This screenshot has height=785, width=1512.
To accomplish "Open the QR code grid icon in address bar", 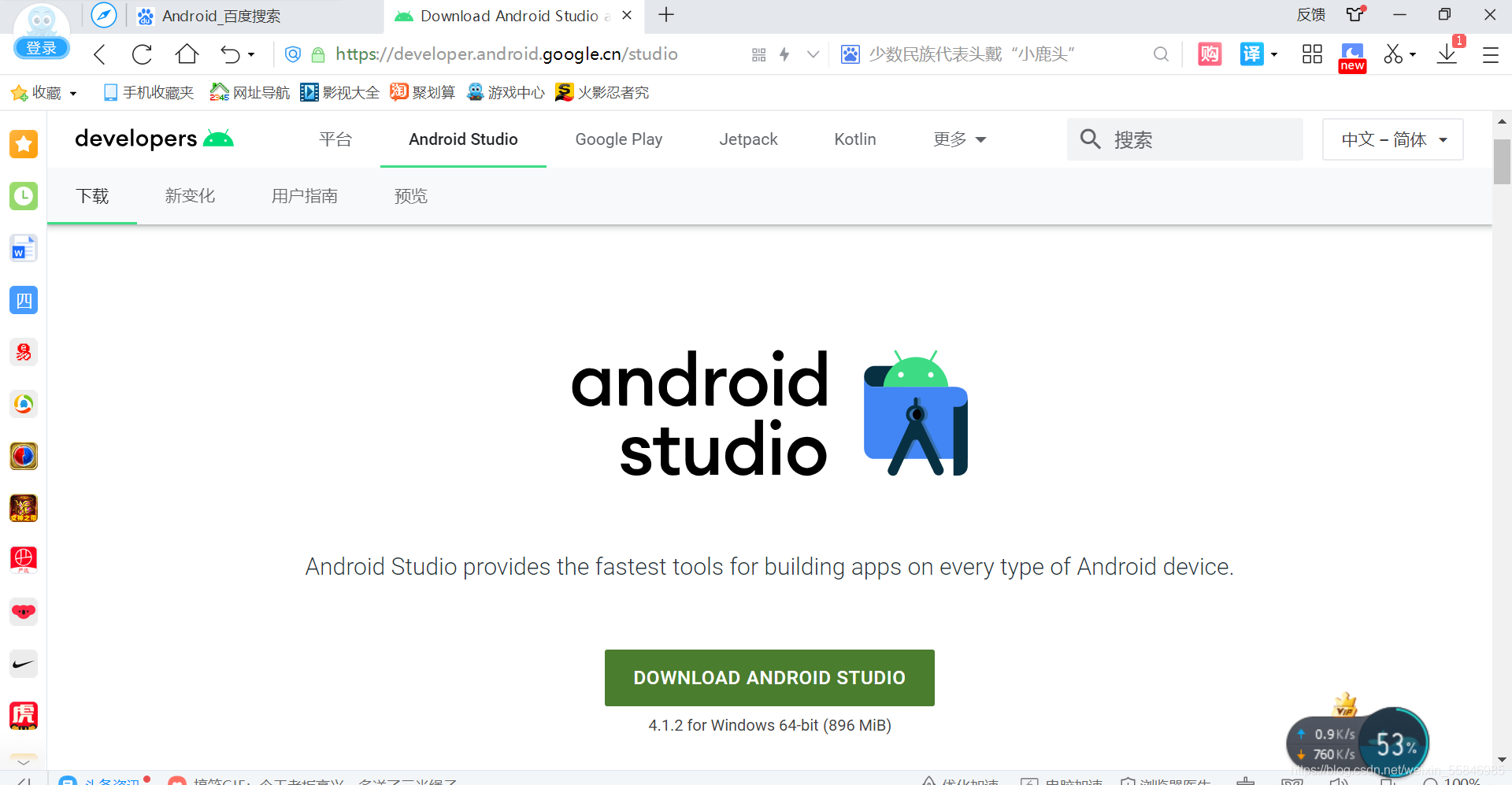I will coord(758,54).
